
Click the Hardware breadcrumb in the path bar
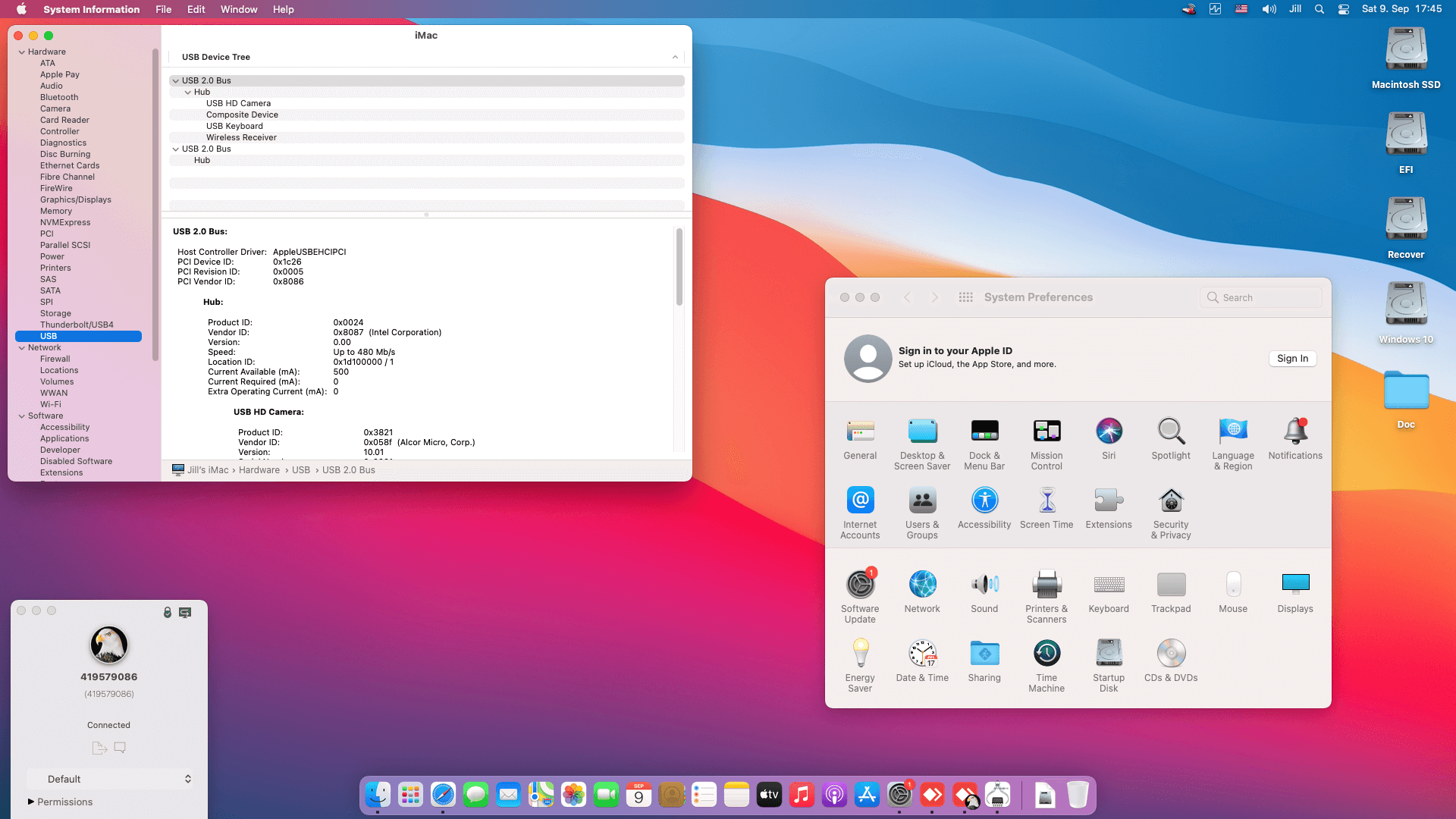pos(259,470)
